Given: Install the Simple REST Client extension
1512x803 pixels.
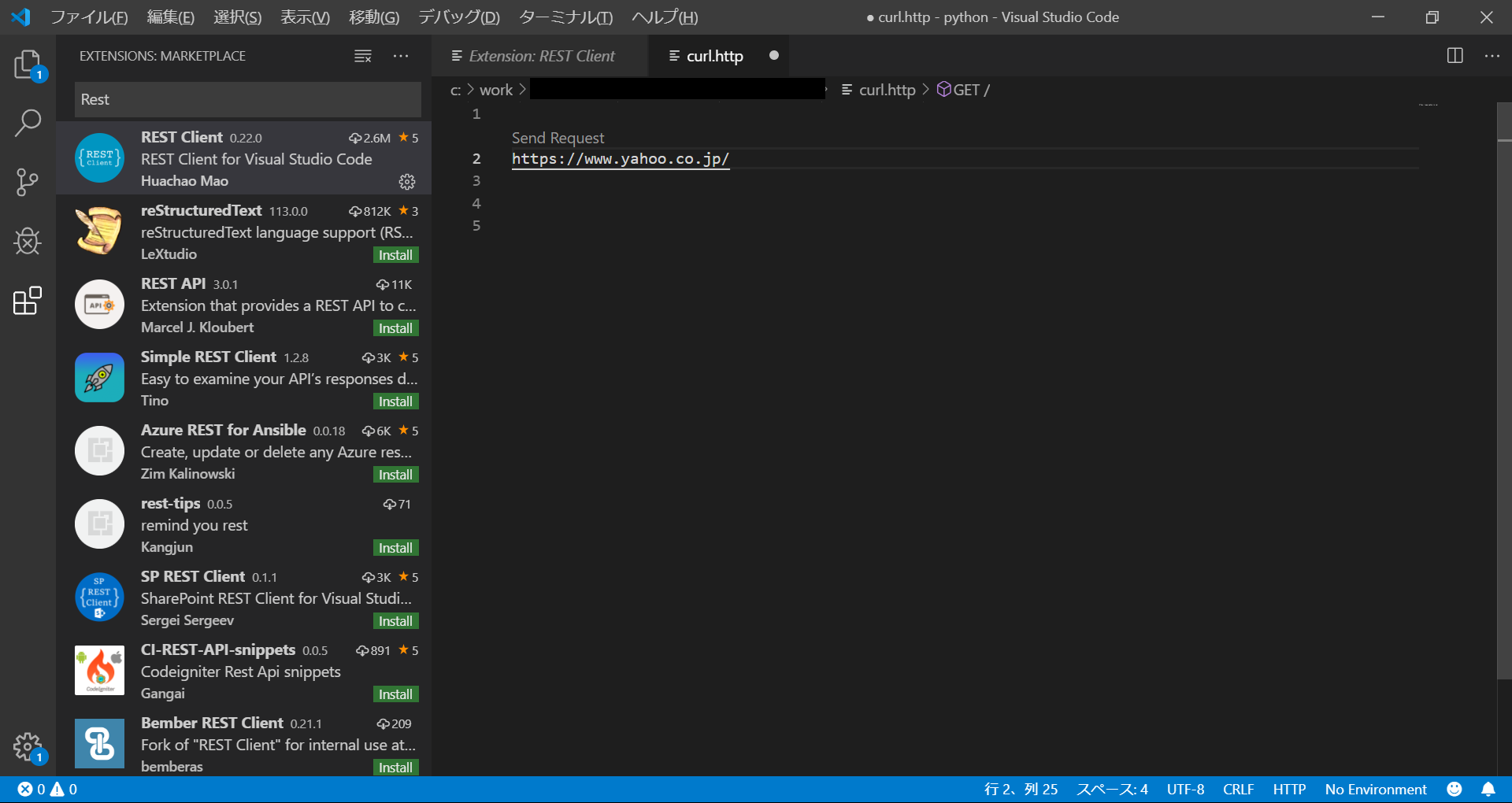Looking at the screenshot, I should [x=395, y=401].
